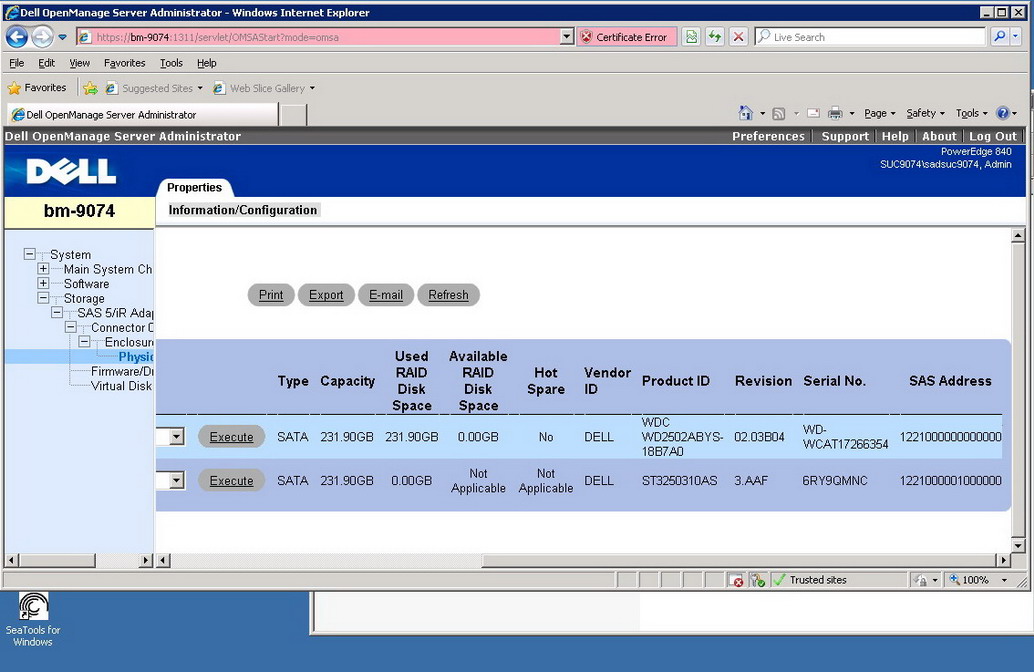1034x672 pixels.
Task: Open the File menu
Action: click(x=16, y=63)
